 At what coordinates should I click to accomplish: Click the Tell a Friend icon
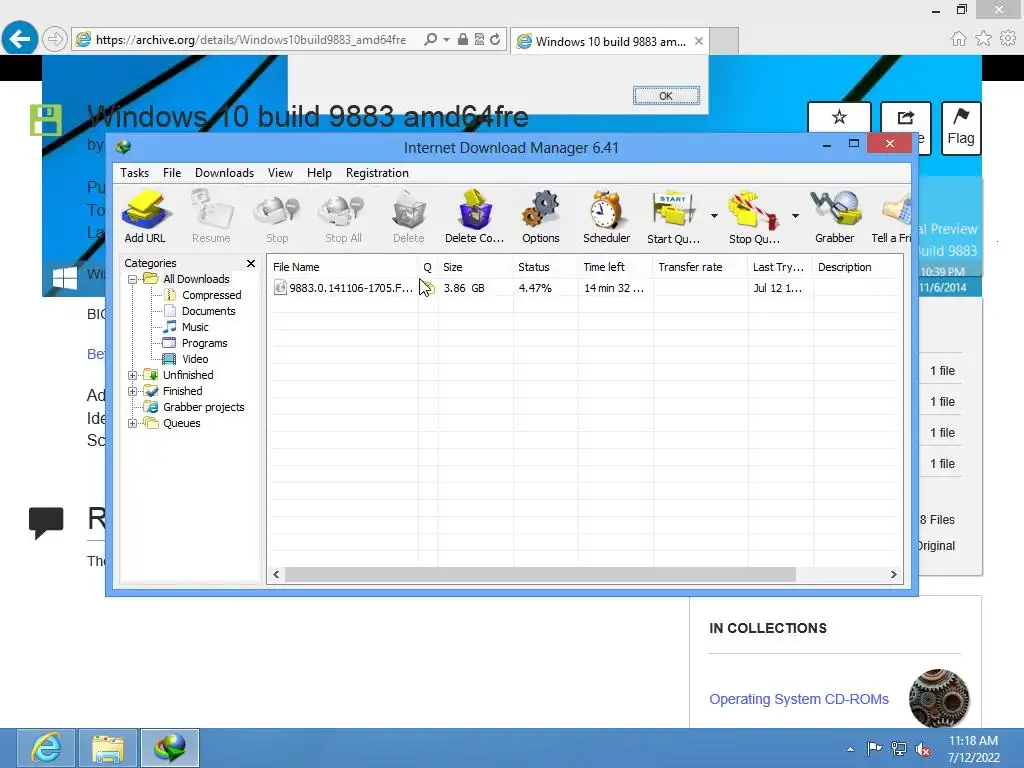click(x=891, y=217)
